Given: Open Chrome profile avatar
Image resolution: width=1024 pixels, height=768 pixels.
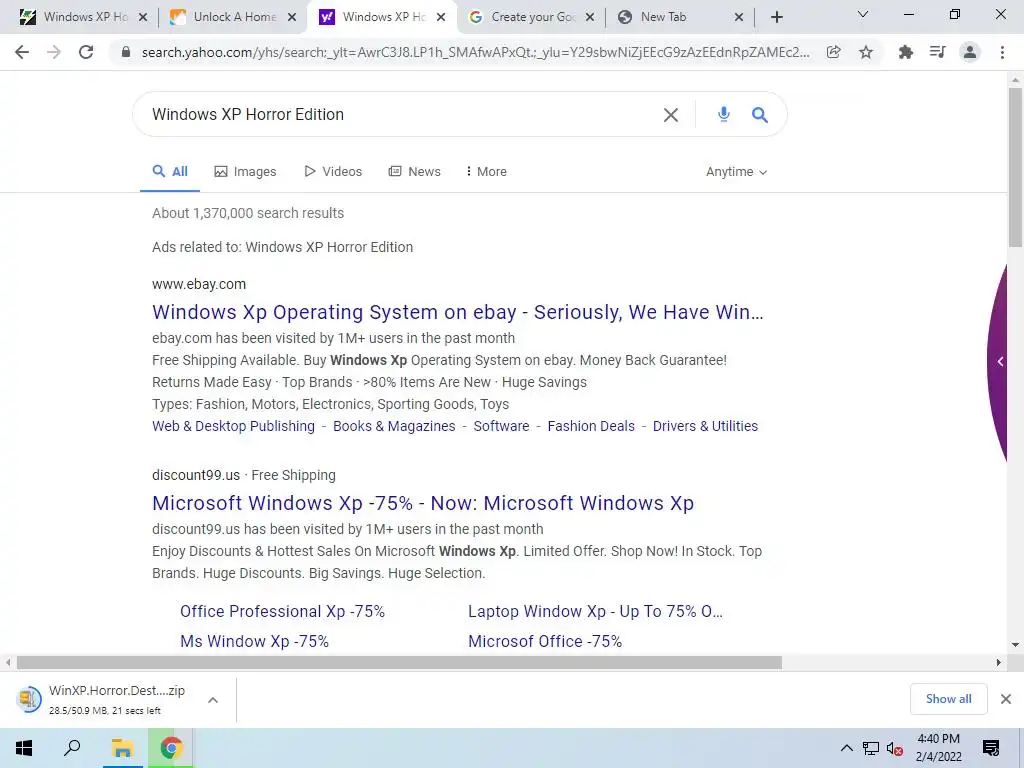Looking at the screenshot, I should pyautogui.click(x=970, y=52).
